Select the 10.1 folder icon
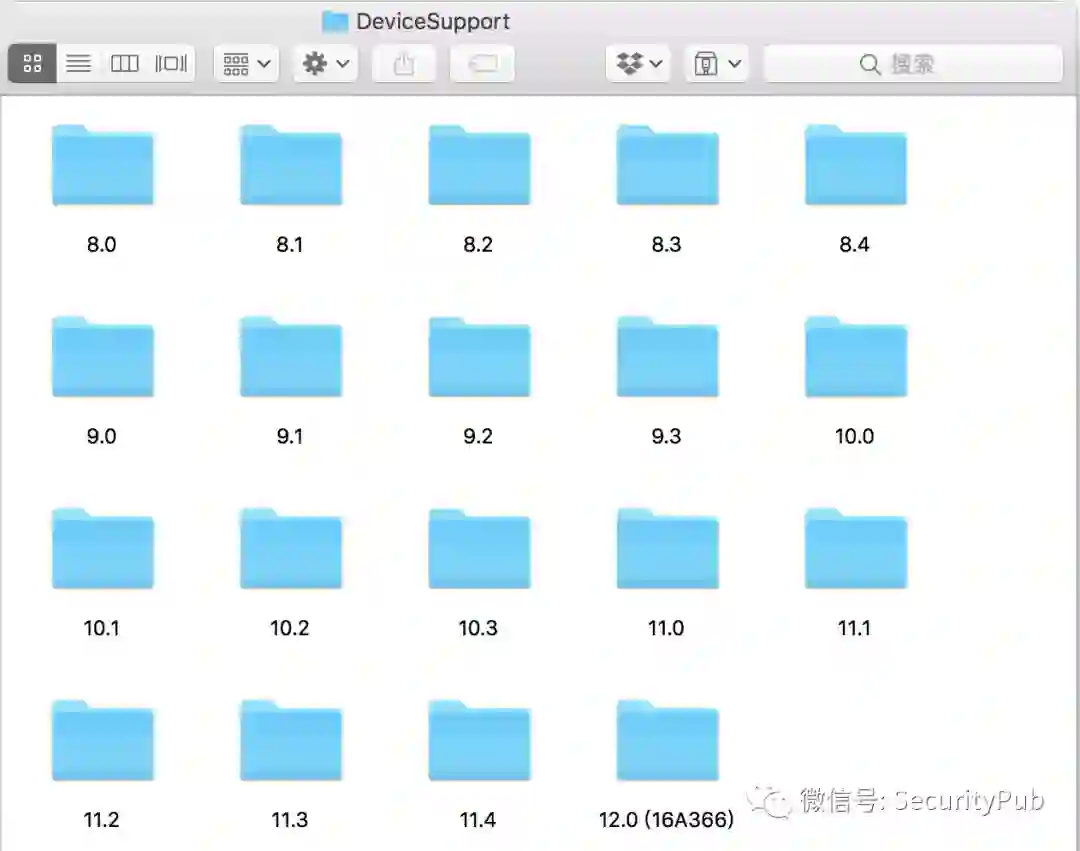 103,549
